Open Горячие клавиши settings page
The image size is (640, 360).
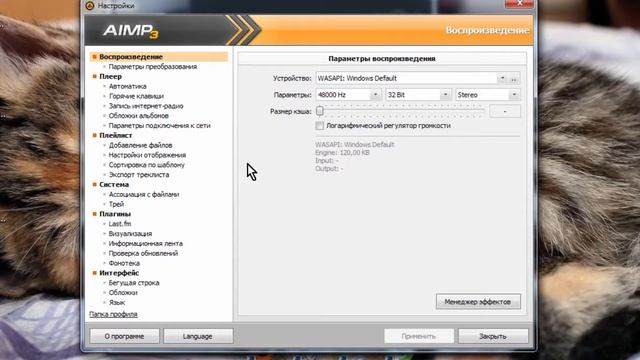point(136,96)
